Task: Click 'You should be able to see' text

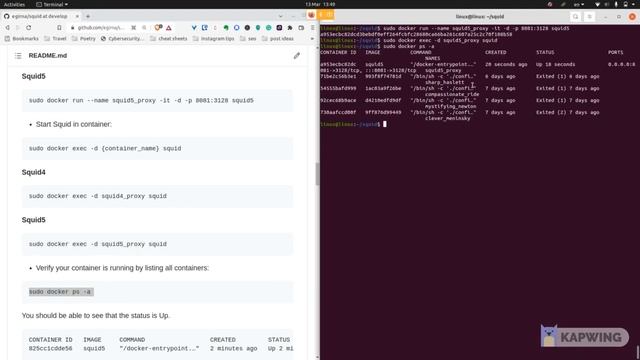Action: pos(96,316)
